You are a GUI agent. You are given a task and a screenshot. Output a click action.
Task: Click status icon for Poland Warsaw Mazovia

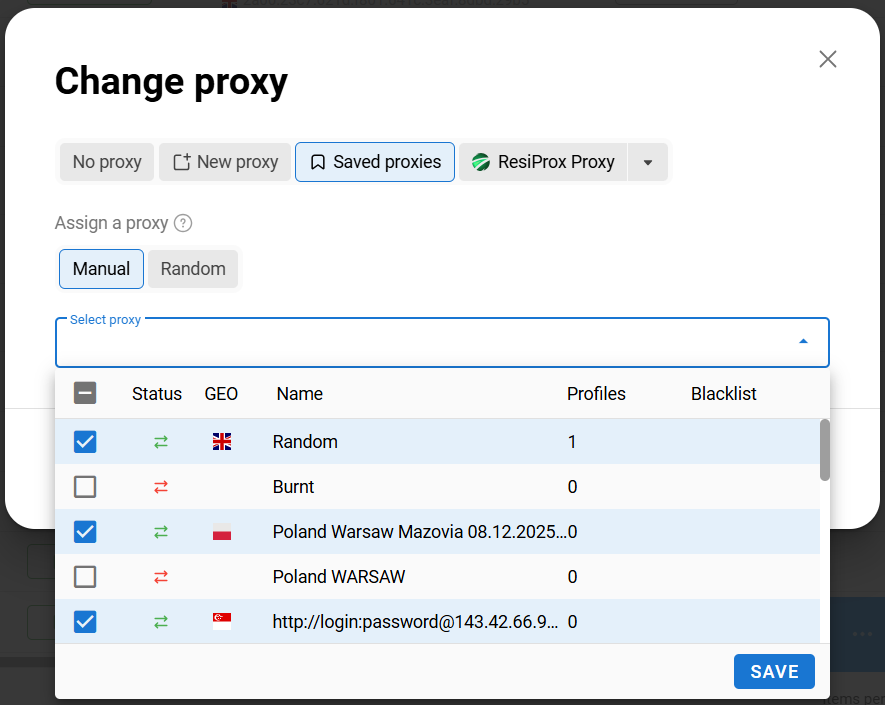pyautogui.click(x=161, y=532)
